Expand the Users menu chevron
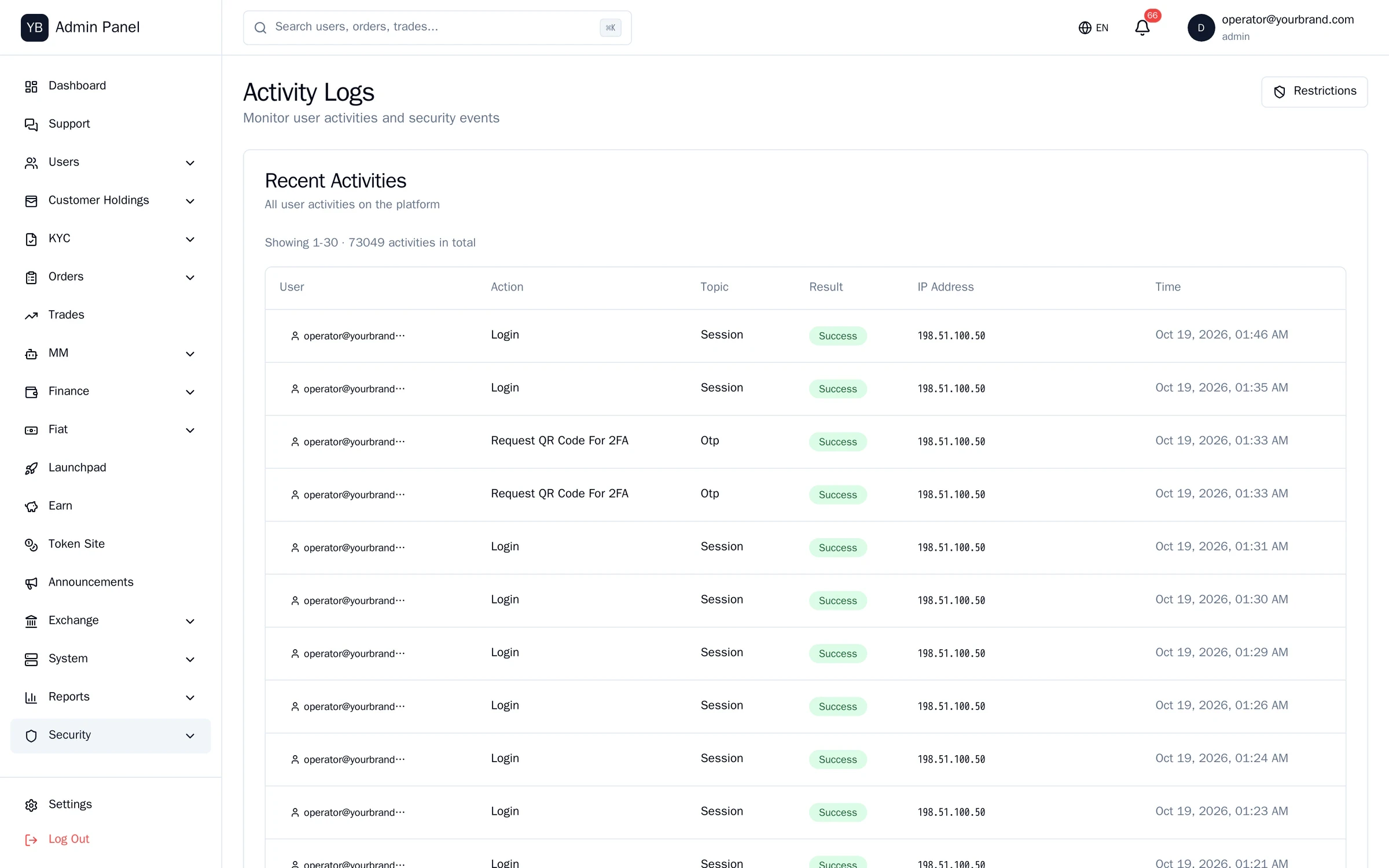The width and height of the screenshot is (1389, 868). pyautogui.click(x=190, y=163)
